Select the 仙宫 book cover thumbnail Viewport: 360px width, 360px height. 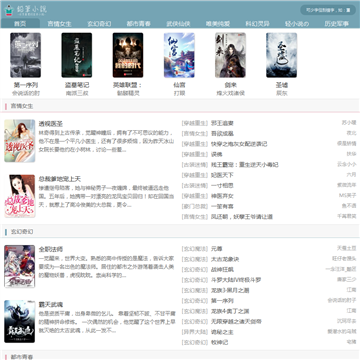coord(179,55)
